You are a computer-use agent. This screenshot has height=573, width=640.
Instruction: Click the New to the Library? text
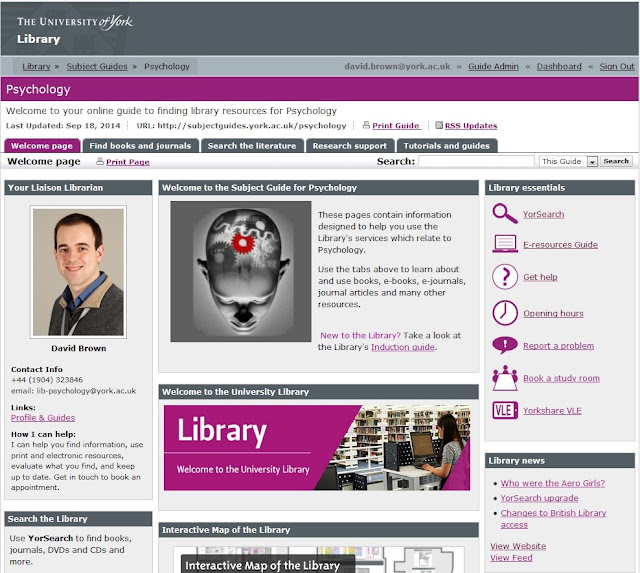click(x=360, y=335)
